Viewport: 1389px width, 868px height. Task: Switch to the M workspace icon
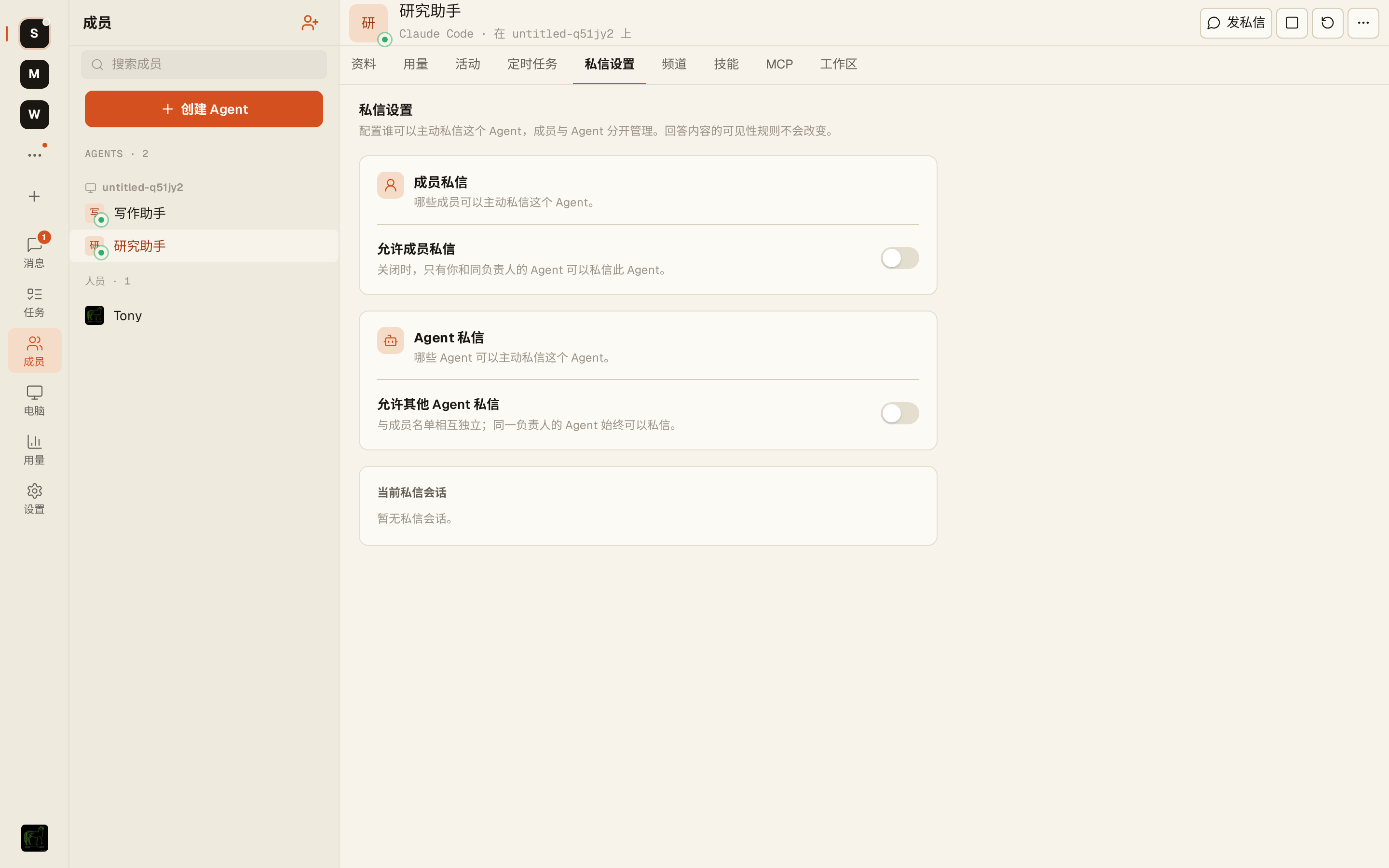click(34, 74)
